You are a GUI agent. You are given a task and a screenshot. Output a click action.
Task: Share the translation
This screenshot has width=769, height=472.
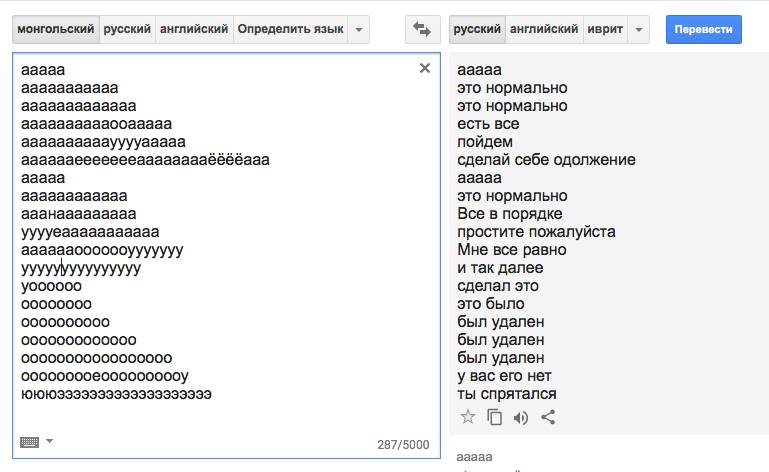click(x=548, y=418)
